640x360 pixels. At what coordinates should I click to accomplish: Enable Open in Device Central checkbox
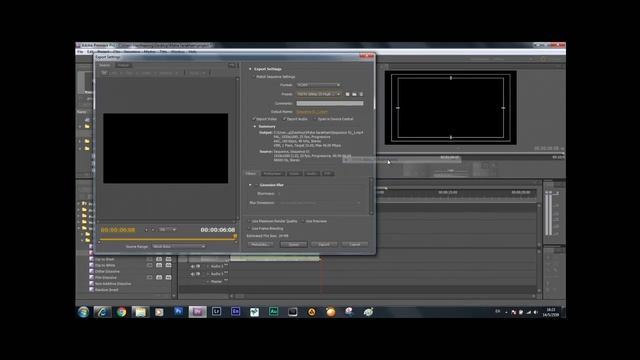click(315, 119)
